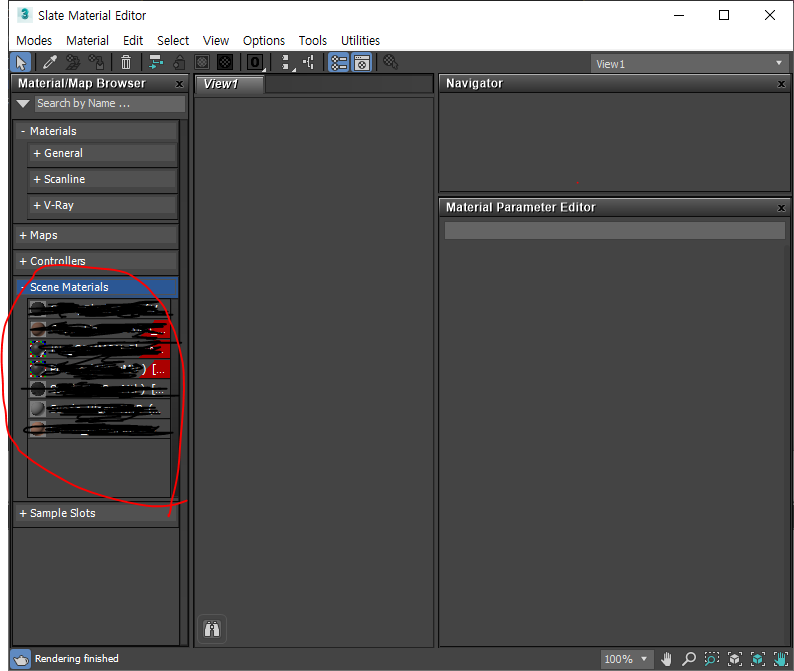Close the Navigator panel
This screenshot has height=671, width=794.
point(781,84)
